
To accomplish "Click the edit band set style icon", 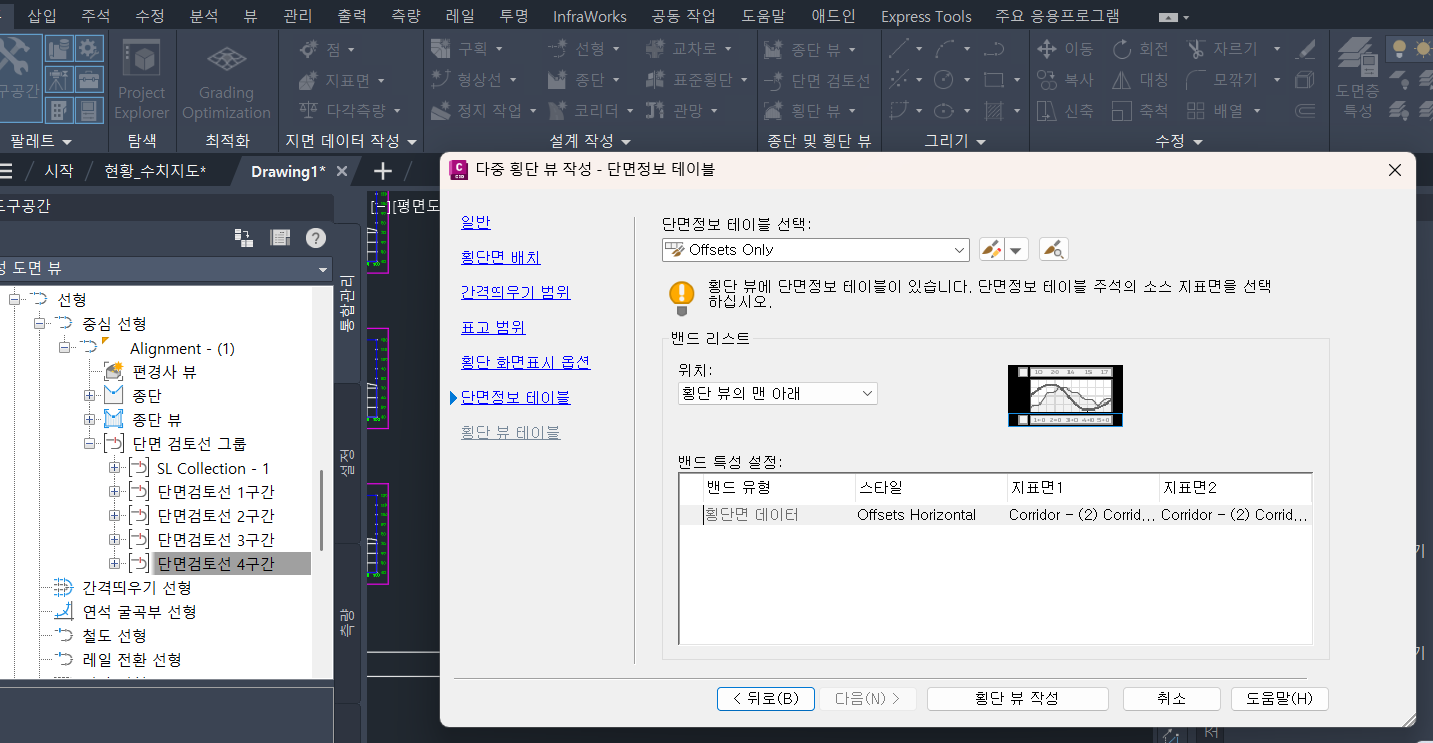I will (991, 249).
